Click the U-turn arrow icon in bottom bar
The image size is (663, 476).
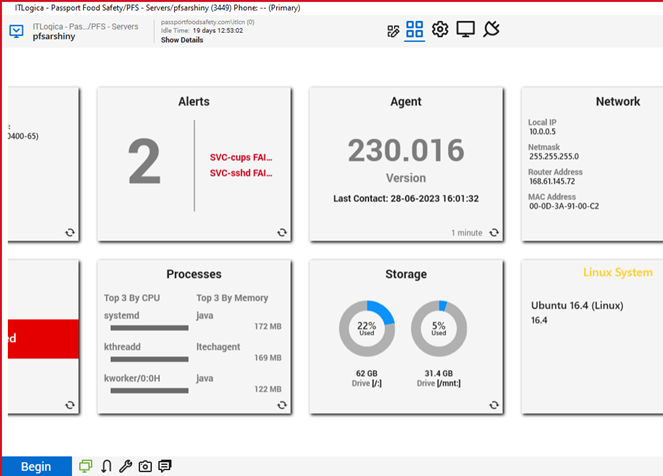click(x=106, y=466)
